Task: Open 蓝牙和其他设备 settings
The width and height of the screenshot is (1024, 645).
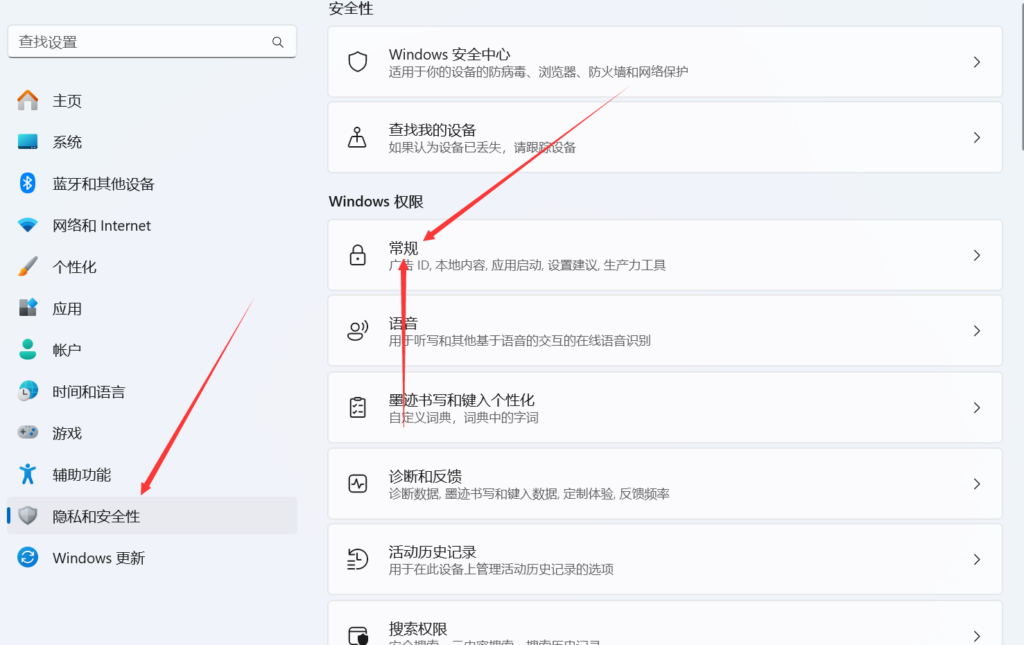Action: tap(152, 183)
